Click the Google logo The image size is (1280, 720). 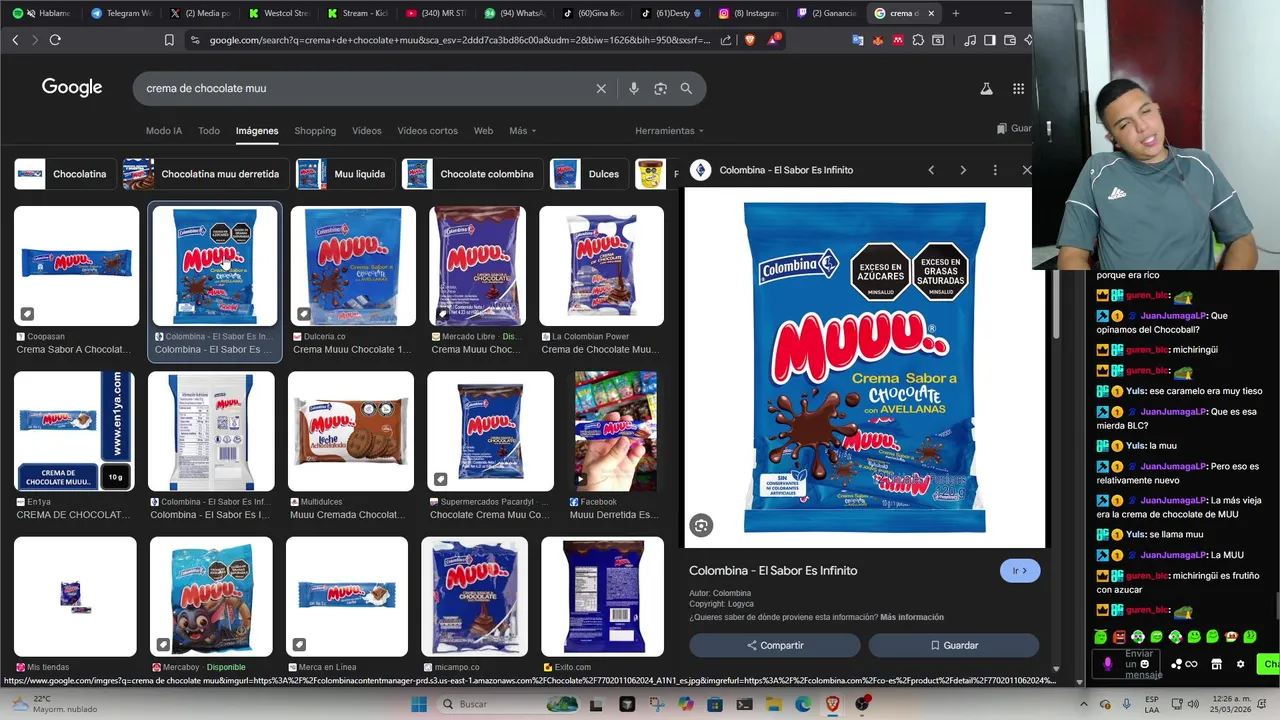pyautogui.click(x=72, y=88)
